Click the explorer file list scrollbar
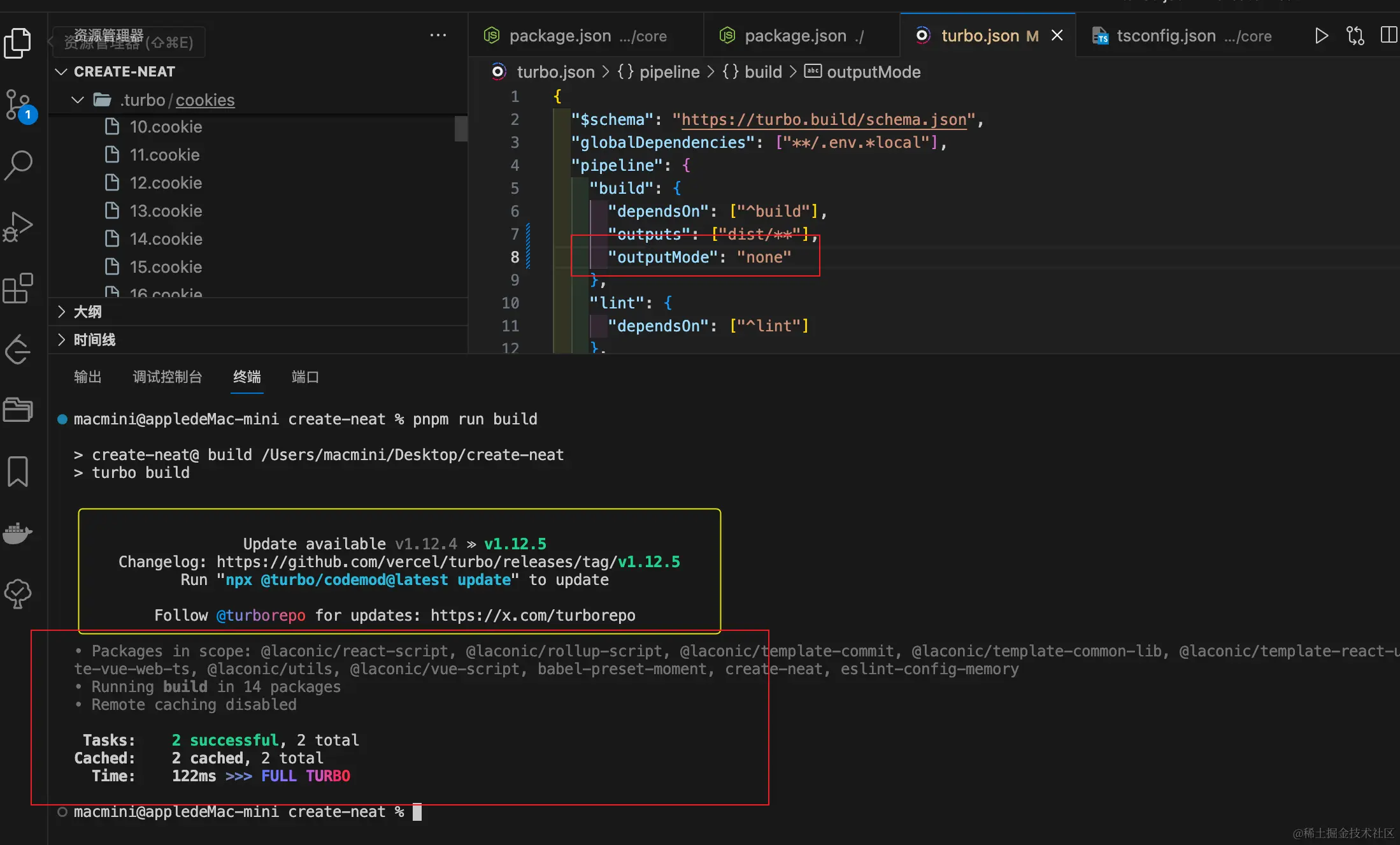 pos(461,129)
